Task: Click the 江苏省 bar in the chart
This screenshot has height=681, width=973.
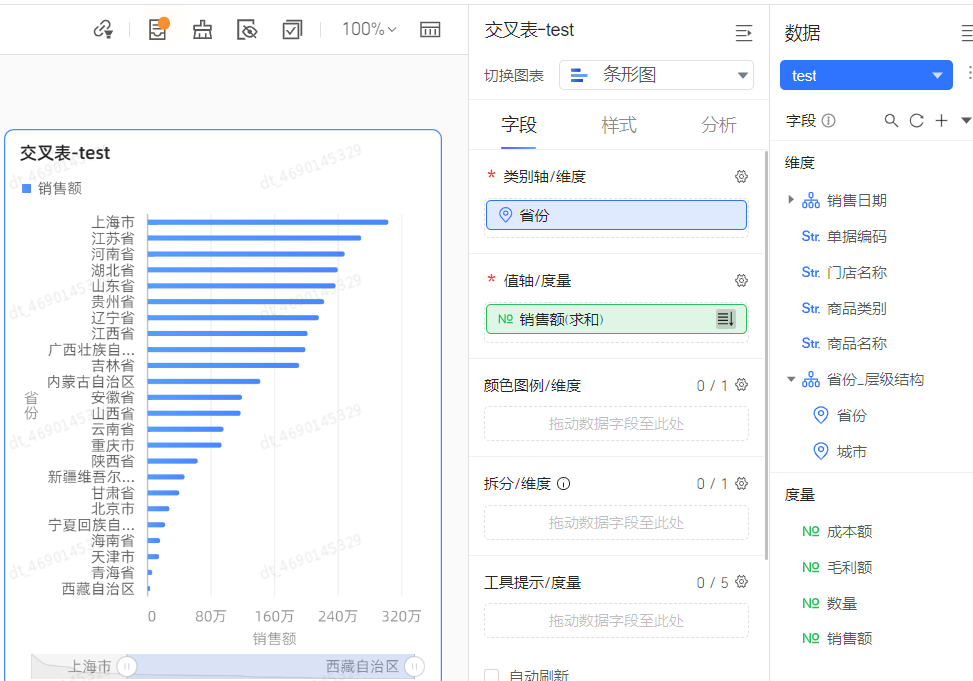Action: (x=254, y=238)
